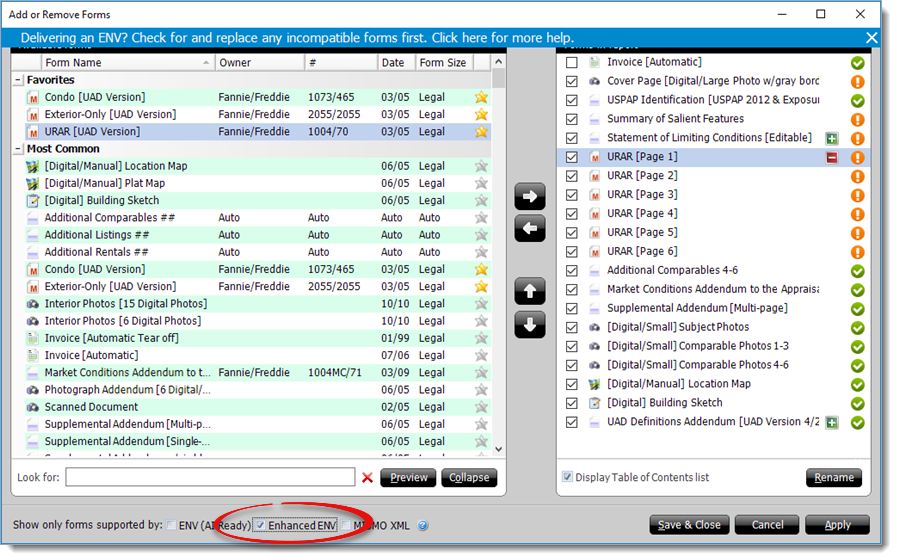Click the invoice icon of Invoice [Automatic Tear off]
The image size is (897, 560).
point(33,339)
